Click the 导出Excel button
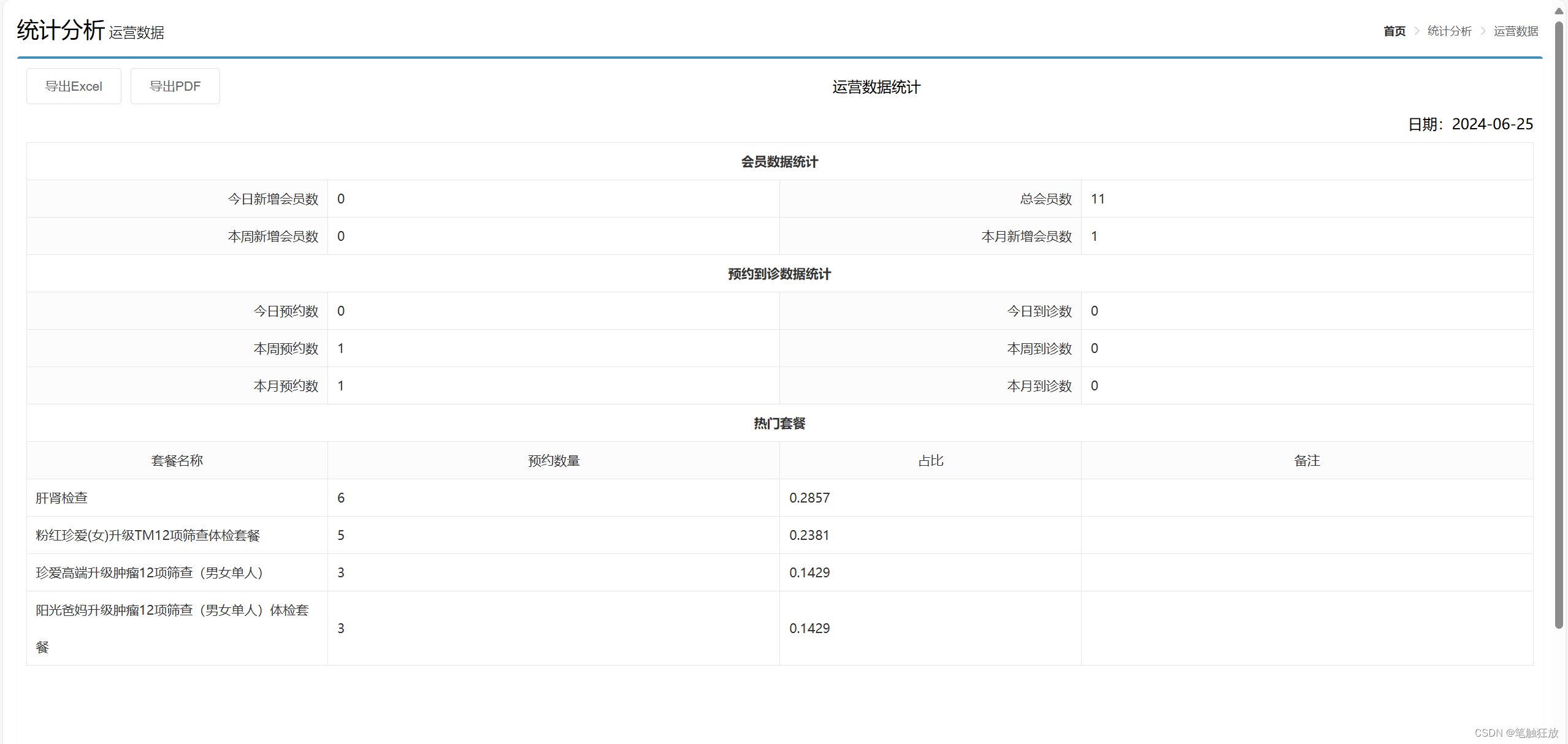Viewport: 1568px width, 744px height. (x=74, y=86)
